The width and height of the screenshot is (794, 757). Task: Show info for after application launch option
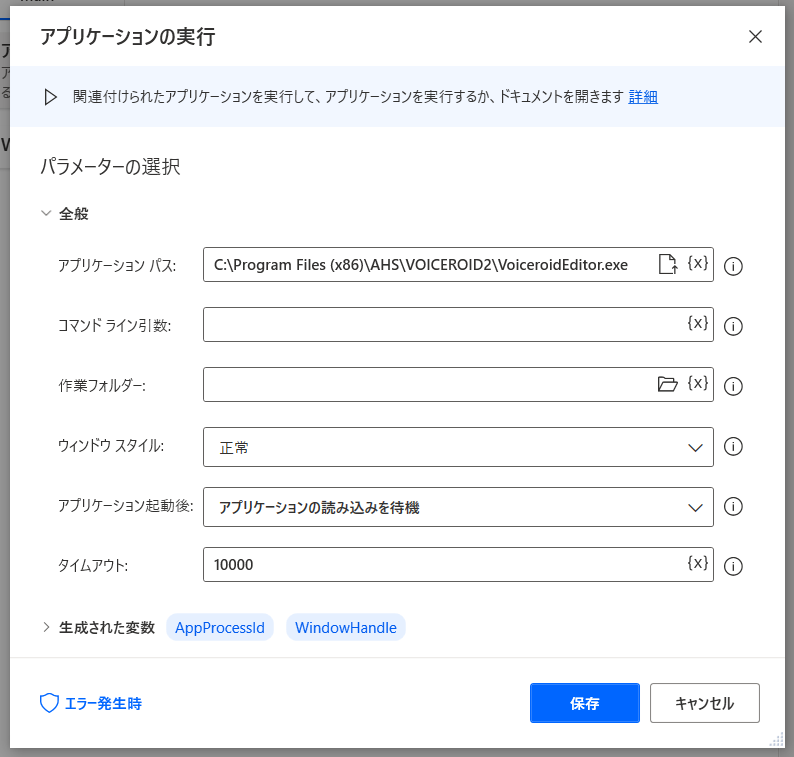[733, 506]
